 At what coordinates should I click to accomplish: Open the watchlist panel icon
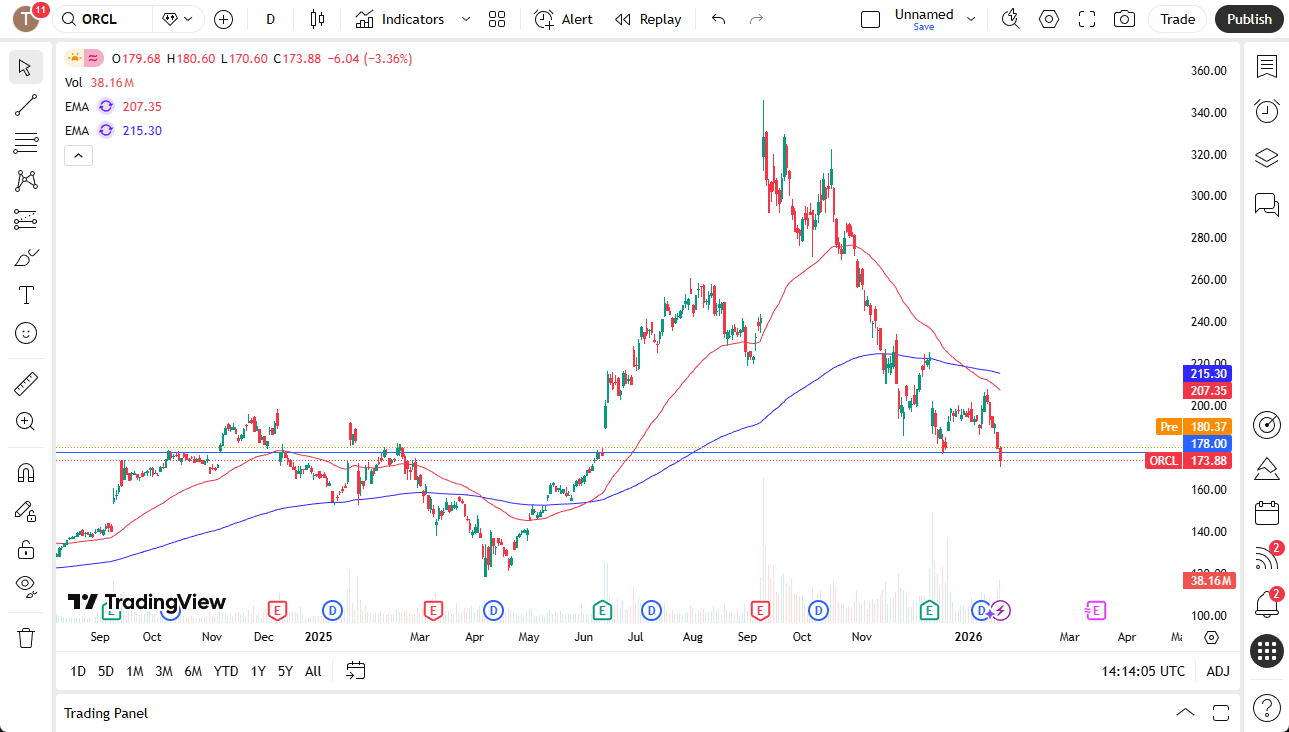point(1267,67)
